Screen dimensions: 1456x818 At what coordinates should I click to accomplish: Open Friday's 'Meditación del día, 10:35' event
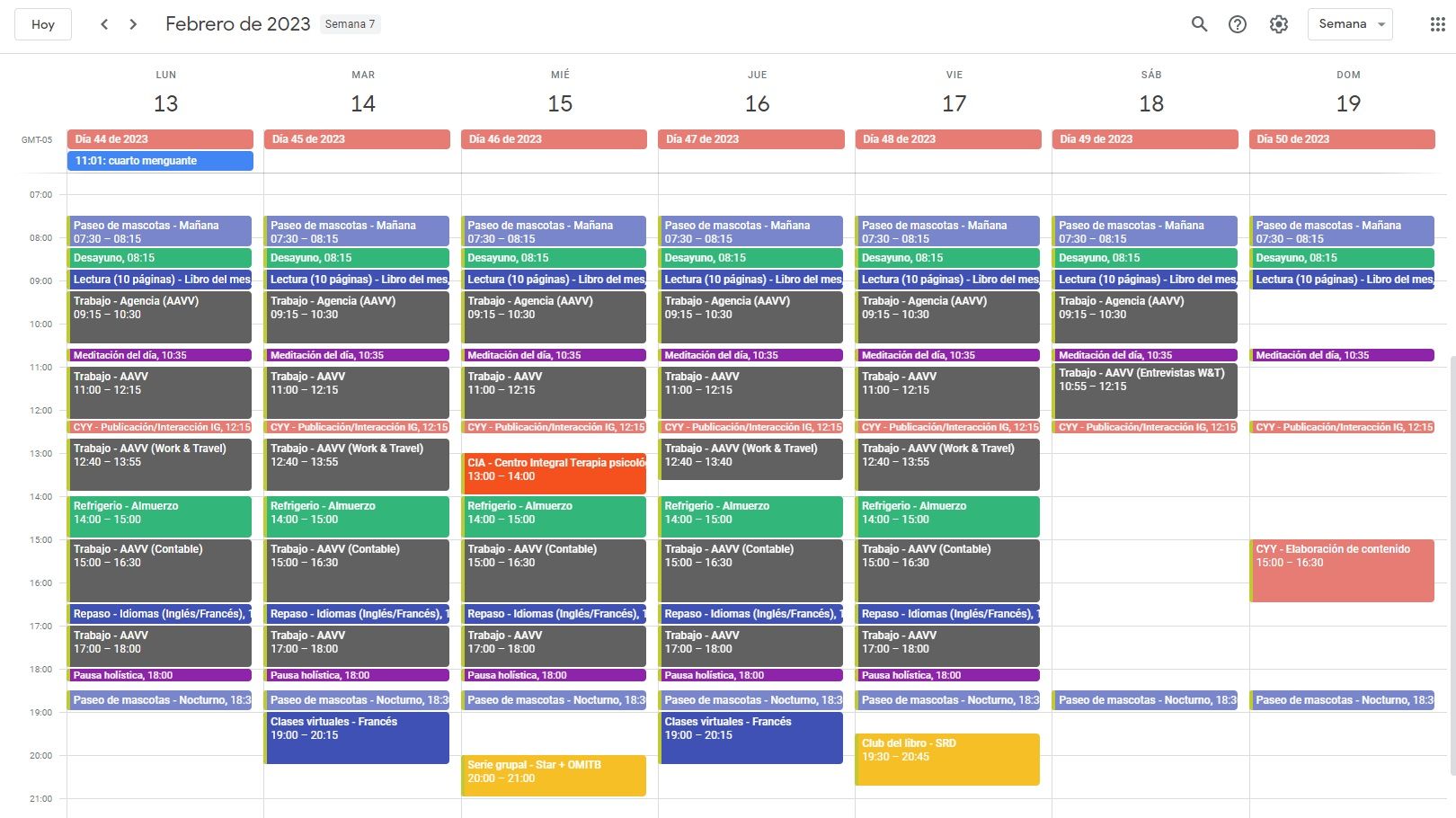(947, 355)
